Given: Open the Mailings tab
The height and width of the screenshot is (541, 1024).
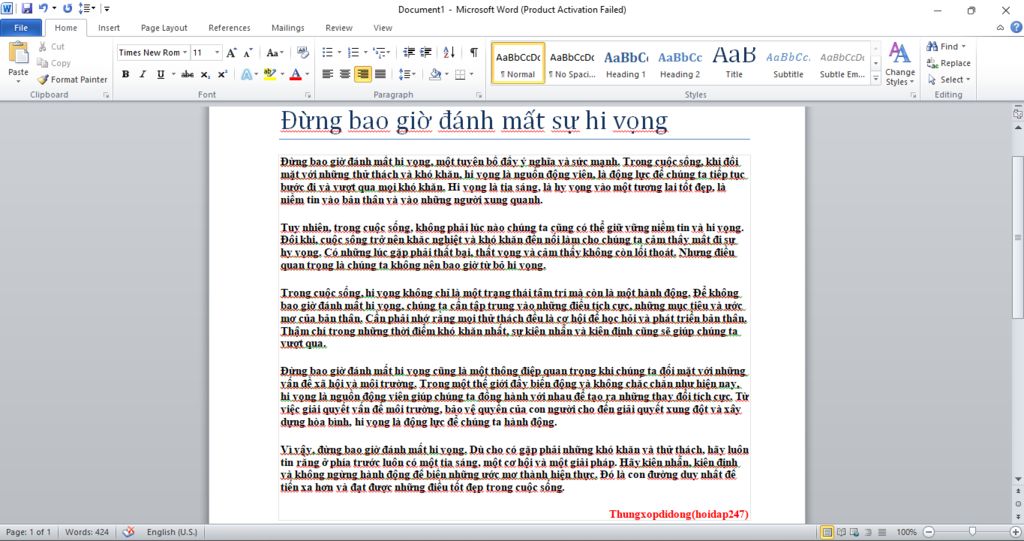Looking at the screenshot, I should click(288, 27).
